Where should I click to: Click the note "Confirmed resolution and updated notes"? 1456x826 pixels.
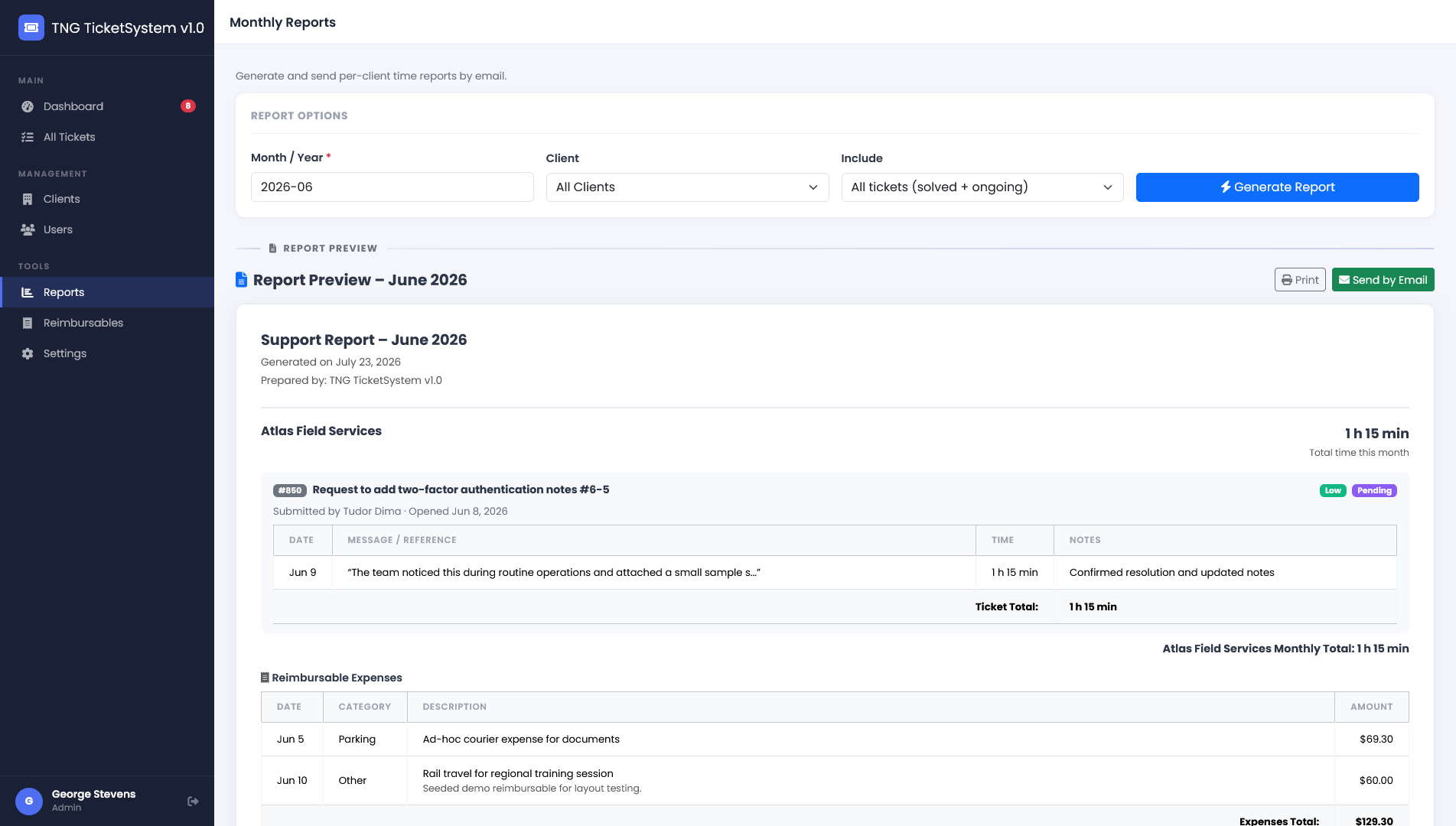pos(1171,572)
